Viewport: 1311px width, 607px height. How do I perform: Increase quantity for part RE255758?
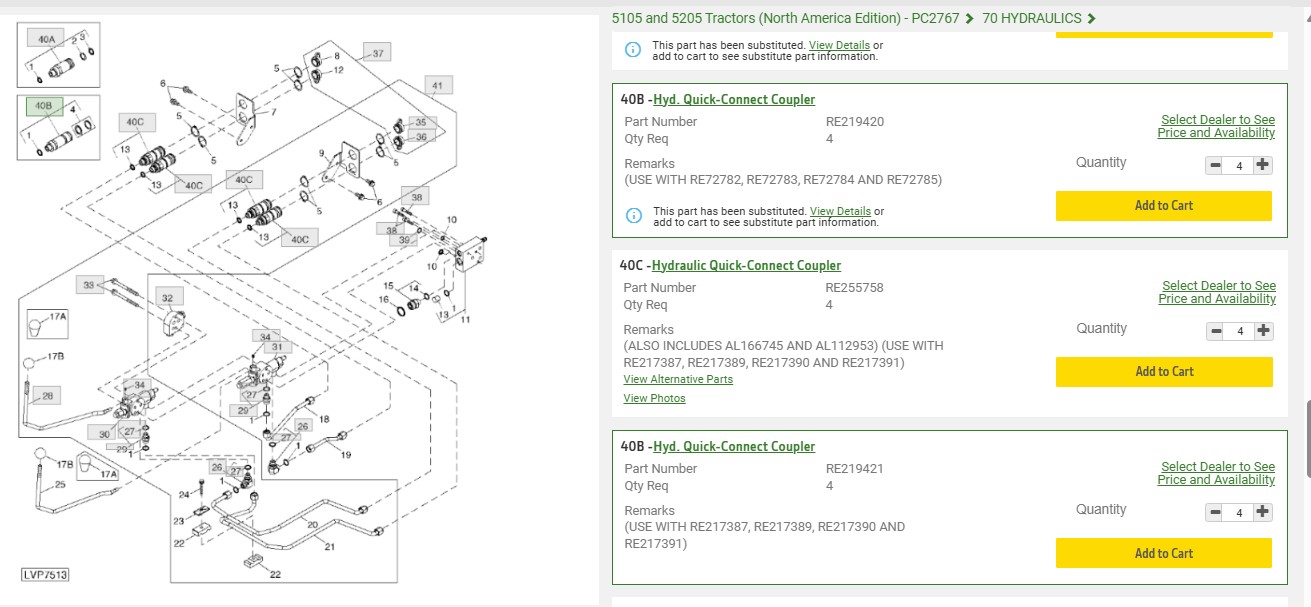click(x=1264, y=331)
